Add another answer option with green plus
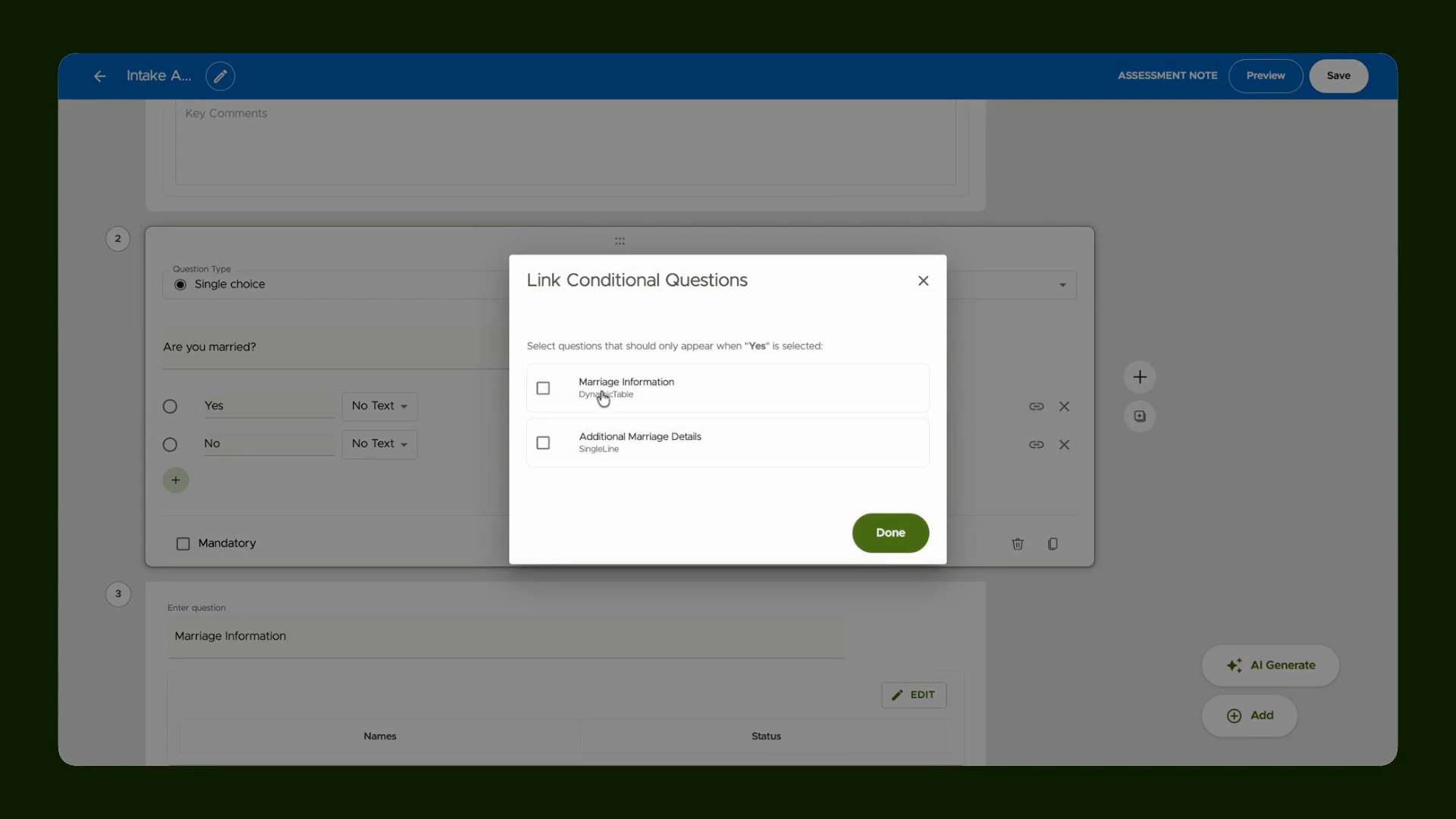This screenshot has height=819, width=1456. click(x=175, y=480)
